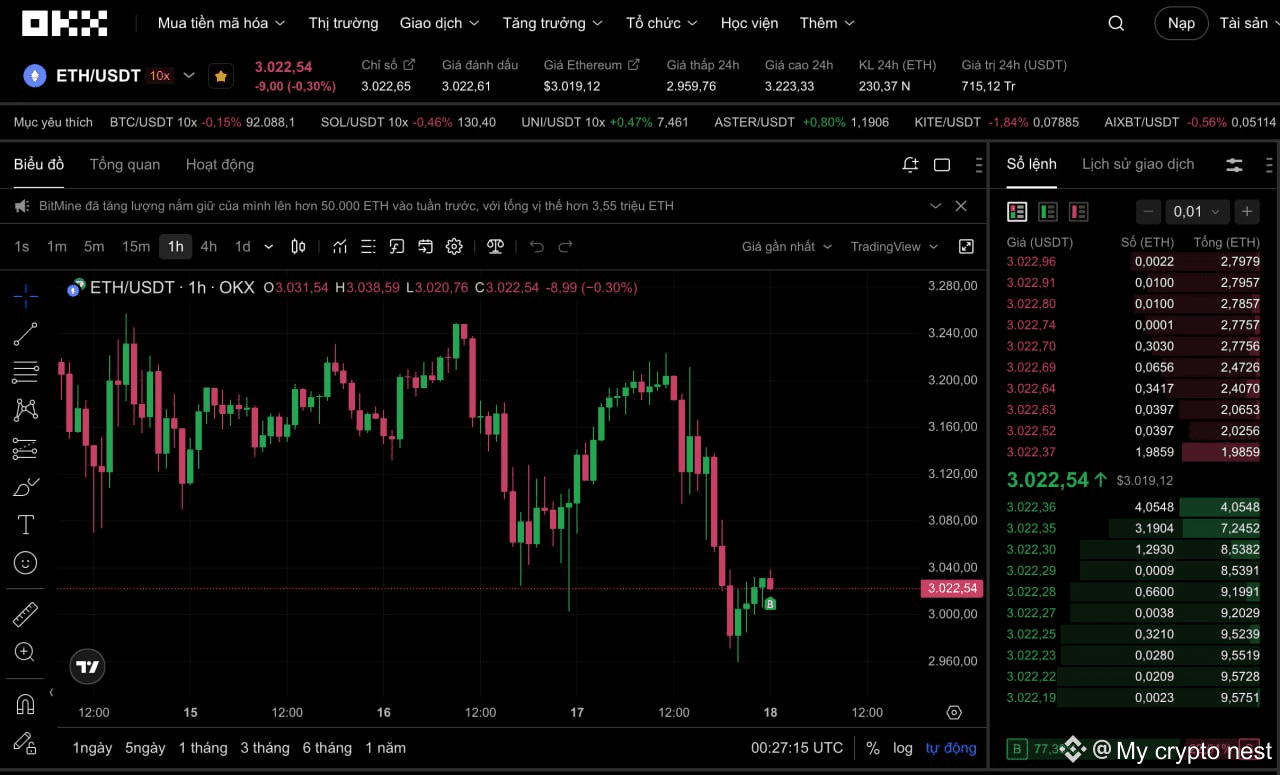Viewport: 1280px width, 775px height.
Task: Open chart settings gear
Action: (x=453, y=246)
